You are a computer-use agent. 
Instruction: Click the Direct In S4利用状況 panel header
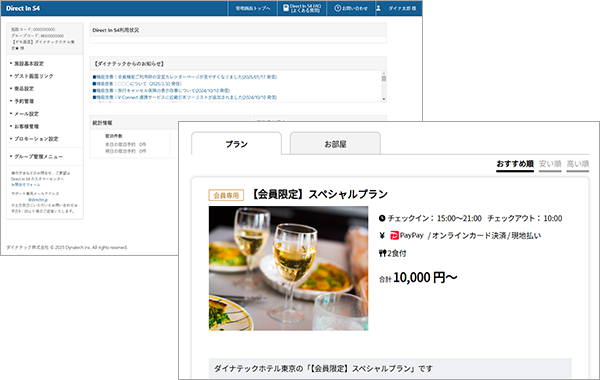click(x=238, y=30)
